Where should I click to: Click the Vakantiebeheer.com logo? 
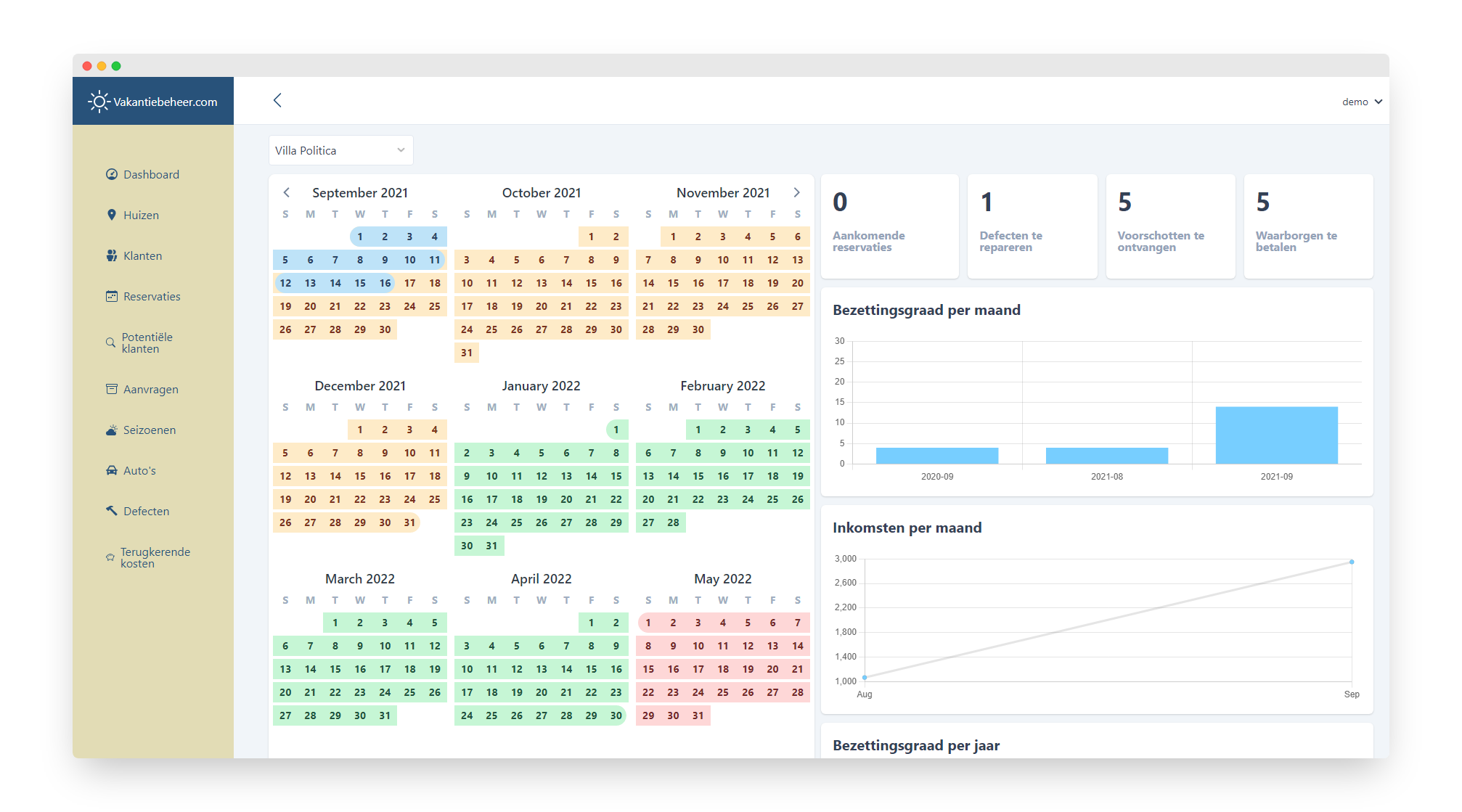coord(153,102)
